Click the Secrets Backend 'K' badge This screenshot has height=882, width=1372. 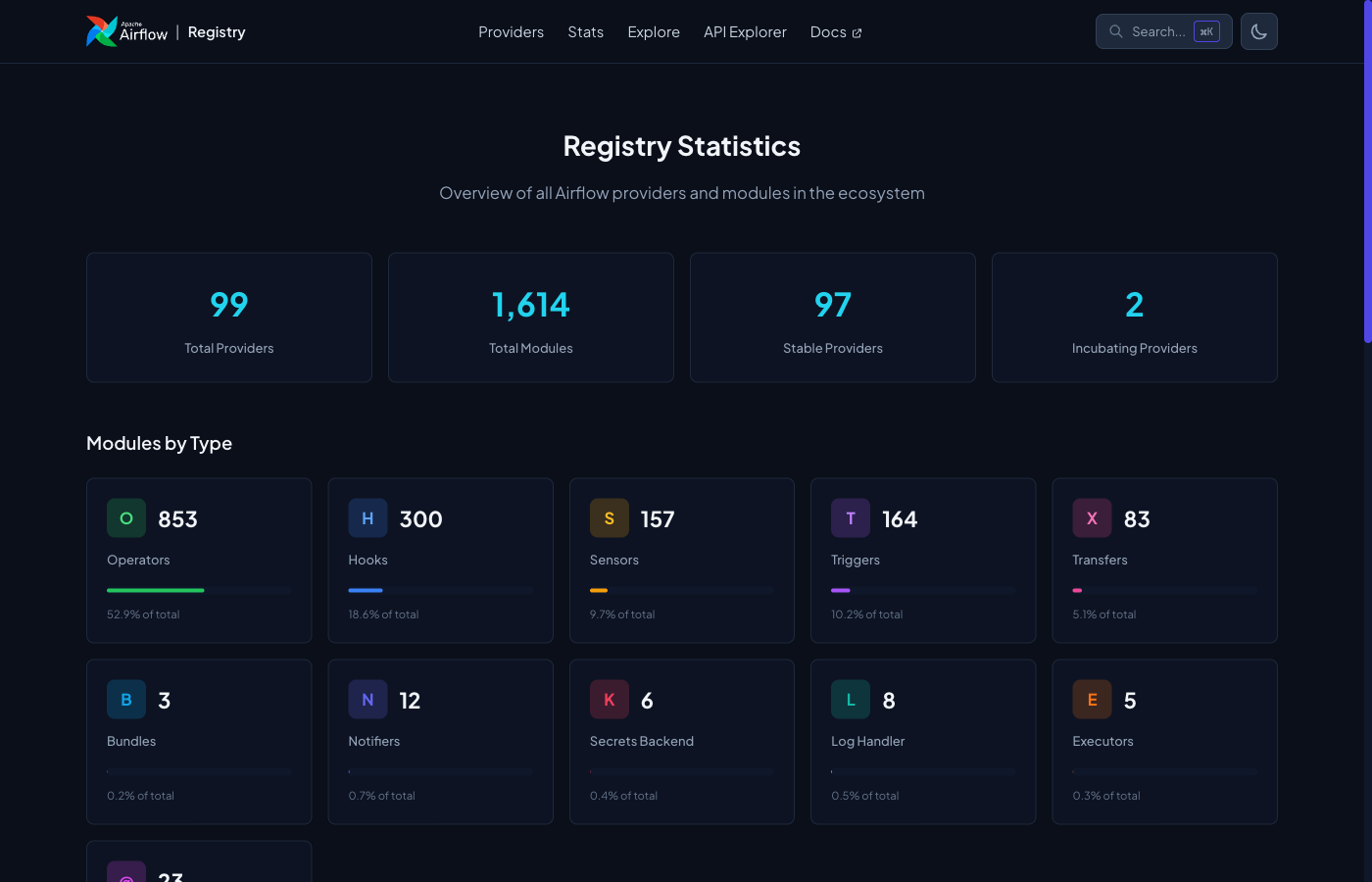pos(609,699)
